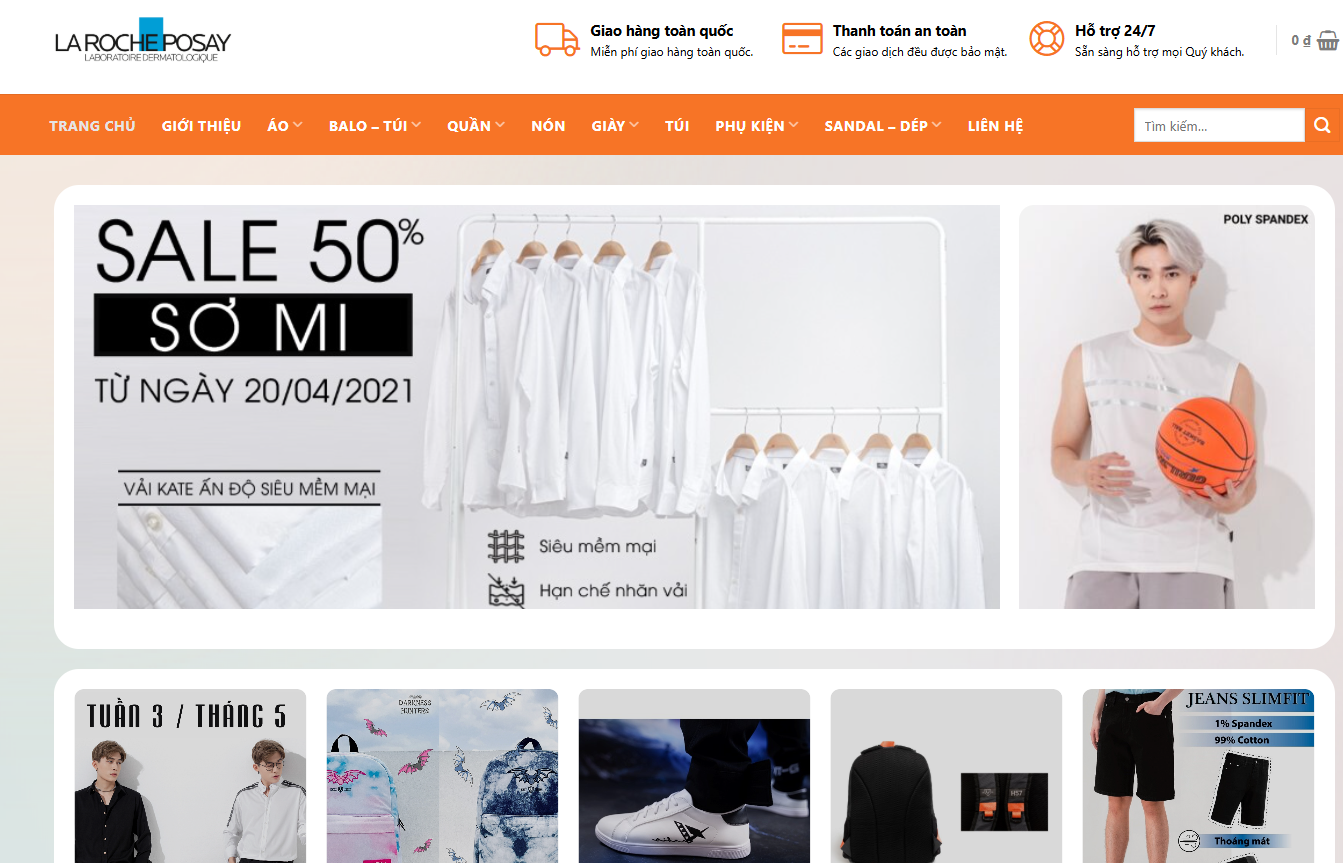Expand the Sandal – Dép menu

click(x=882, y=126)
